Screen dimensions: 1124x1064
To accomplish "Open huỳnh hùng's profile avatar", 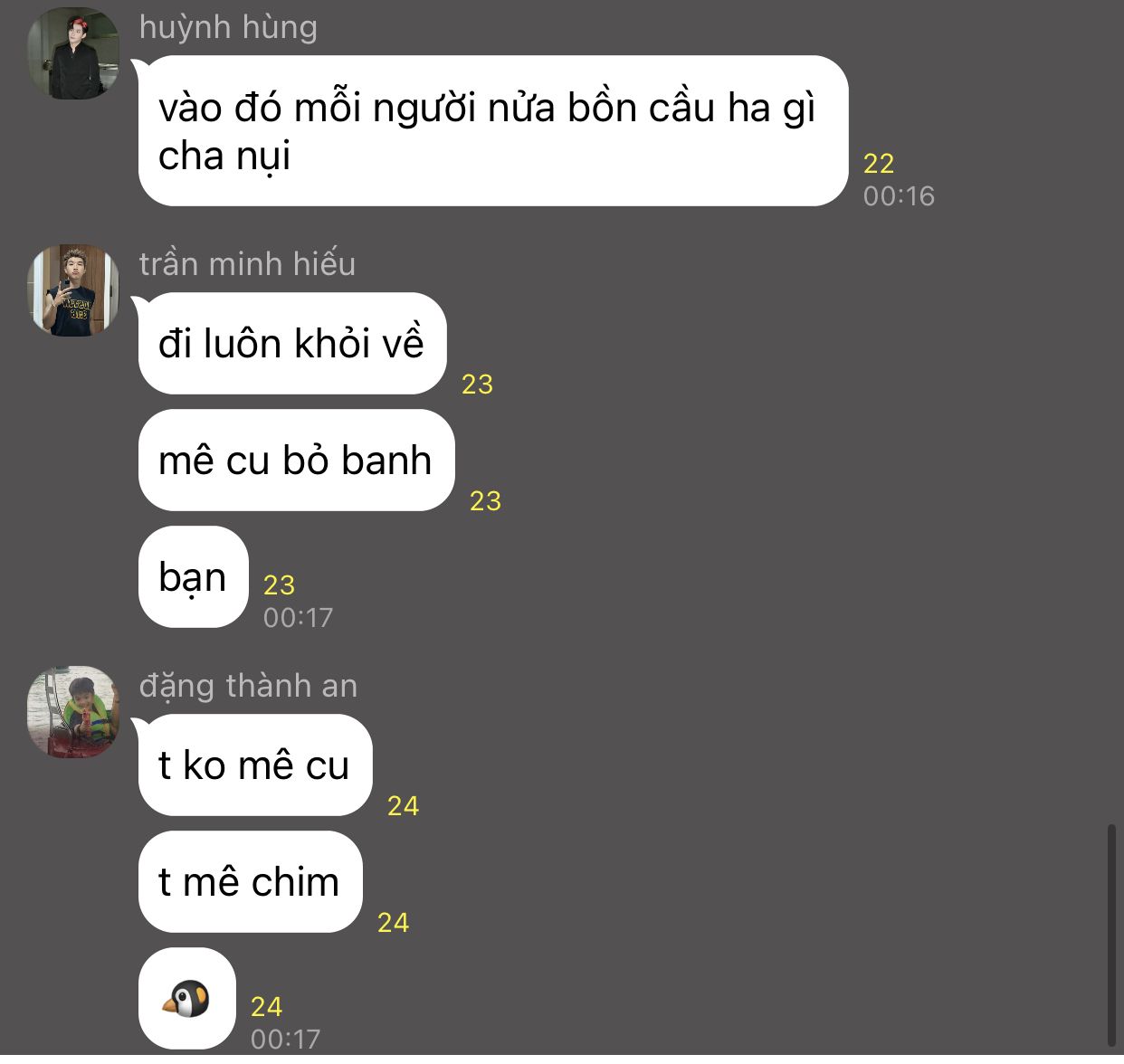I will tap(73, 53).
